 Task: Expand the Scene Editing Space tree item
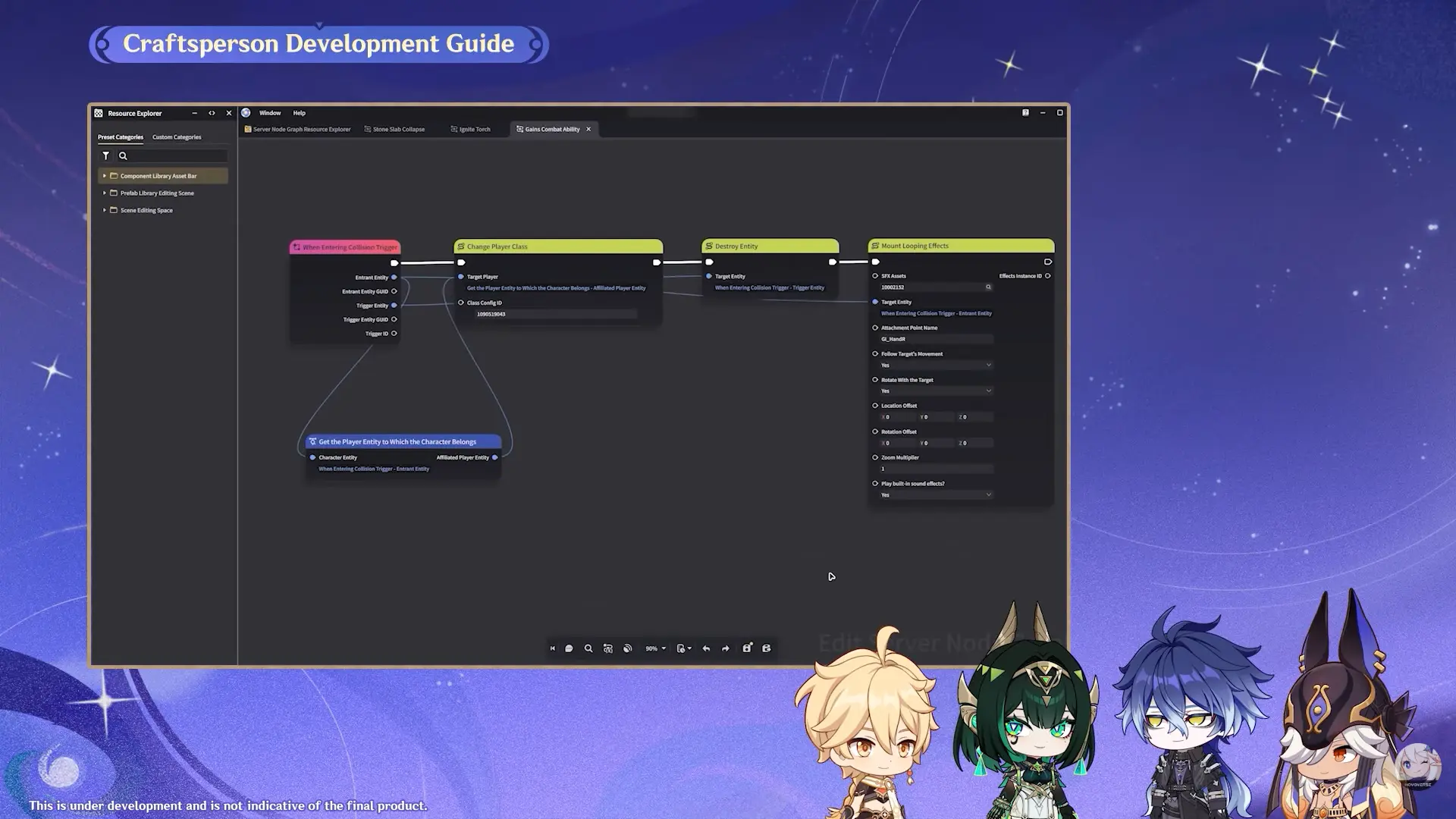[x=105, y=210]
